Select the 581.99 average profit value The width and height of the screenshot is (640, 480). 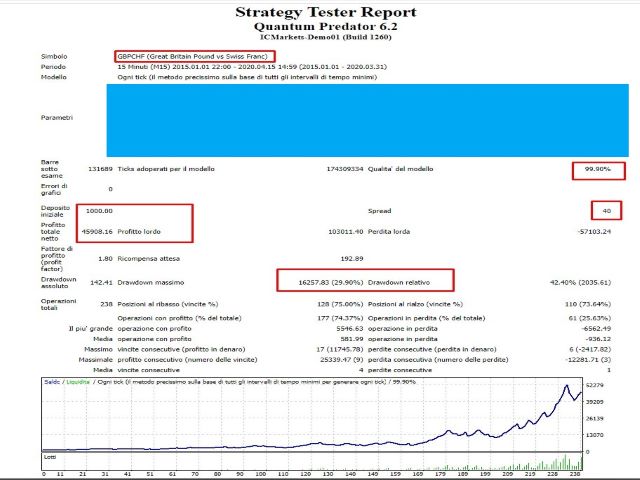point(351,339)
